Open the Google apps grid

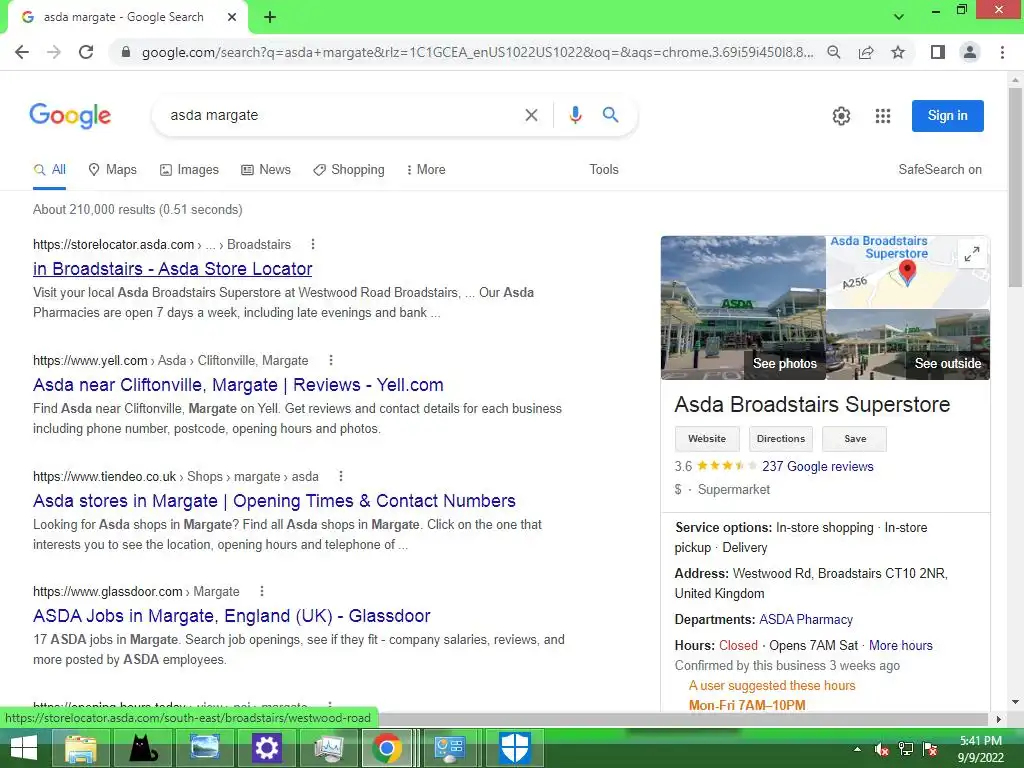click(x=883, y=116)
